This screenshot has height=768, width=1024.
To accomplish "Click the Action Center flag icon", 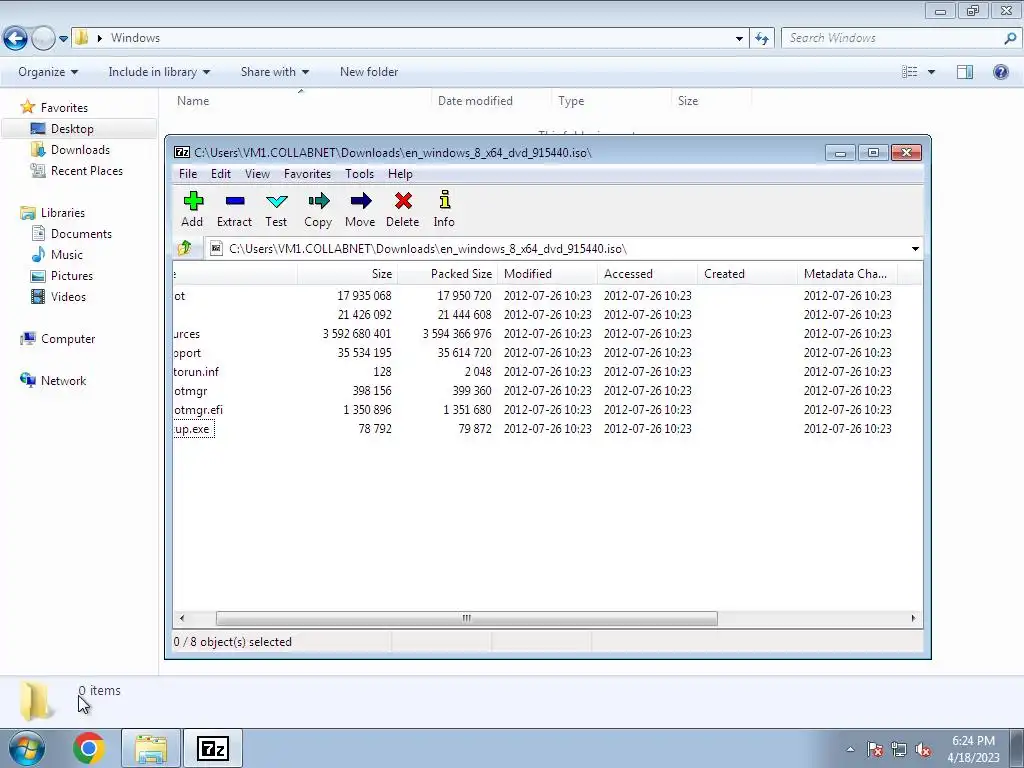I will pyautogui.click(x=875, y=749).
